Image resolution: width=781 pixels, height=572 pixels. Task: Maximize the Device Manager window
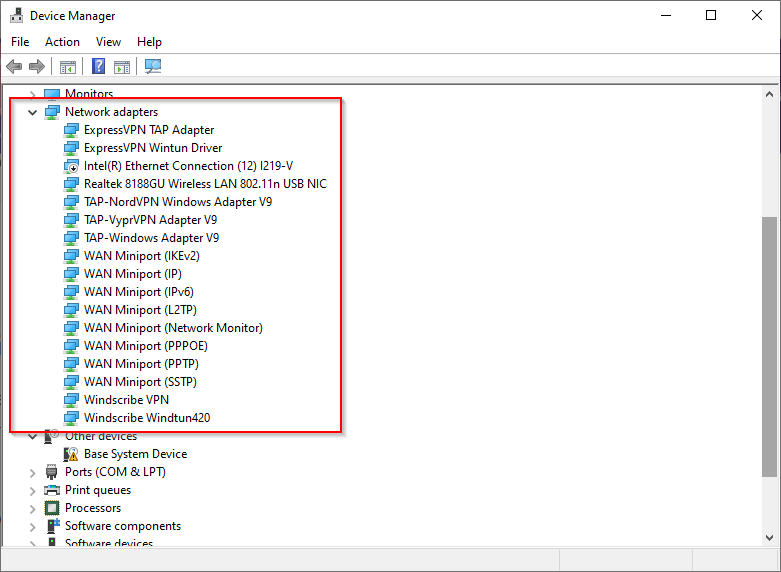(x=711, y=15)
